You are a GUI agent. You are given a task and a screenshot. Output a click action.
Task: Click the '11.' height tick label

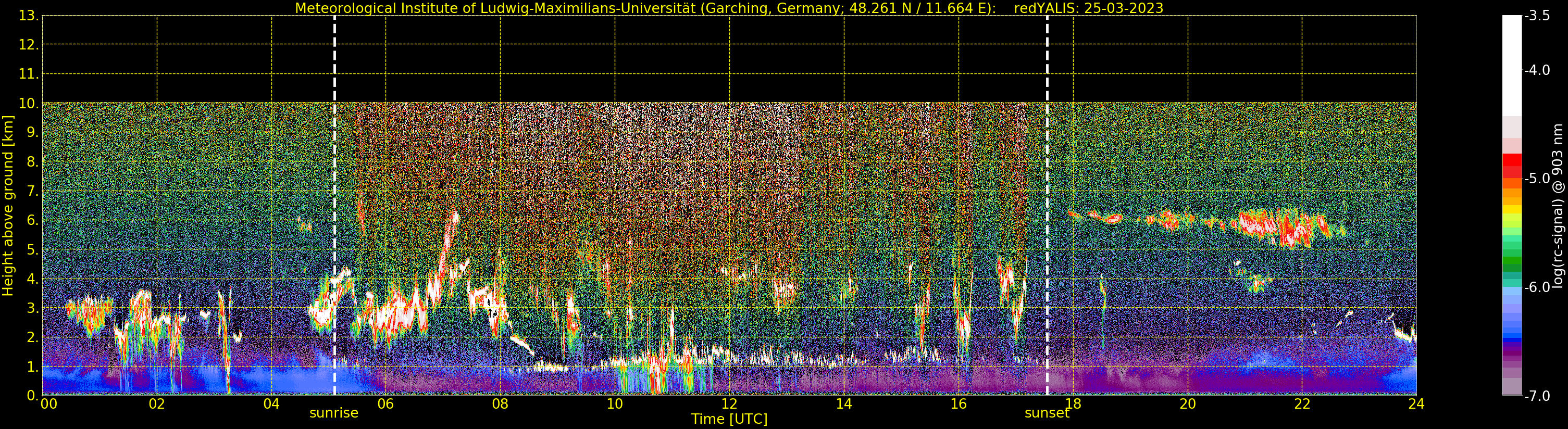(x=29, y=74)
